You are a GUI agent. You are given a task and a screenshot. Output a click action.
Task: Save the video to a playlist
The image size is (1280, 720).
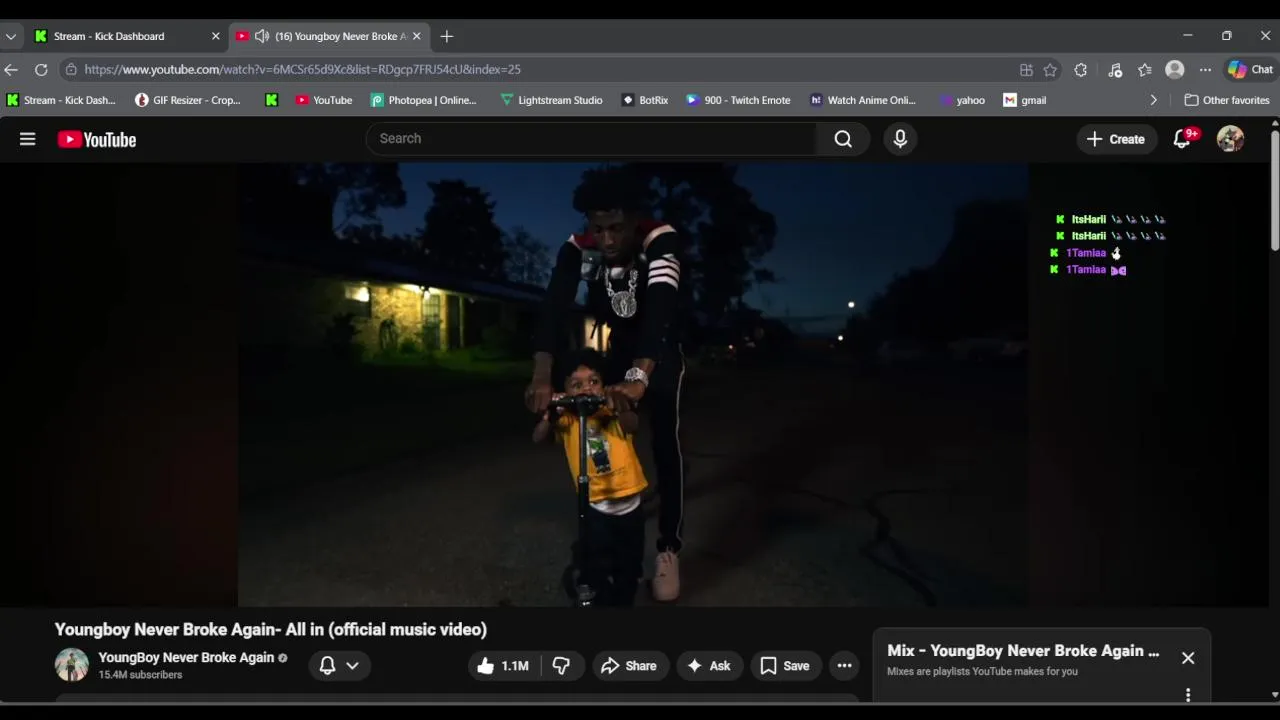(785, 666)
